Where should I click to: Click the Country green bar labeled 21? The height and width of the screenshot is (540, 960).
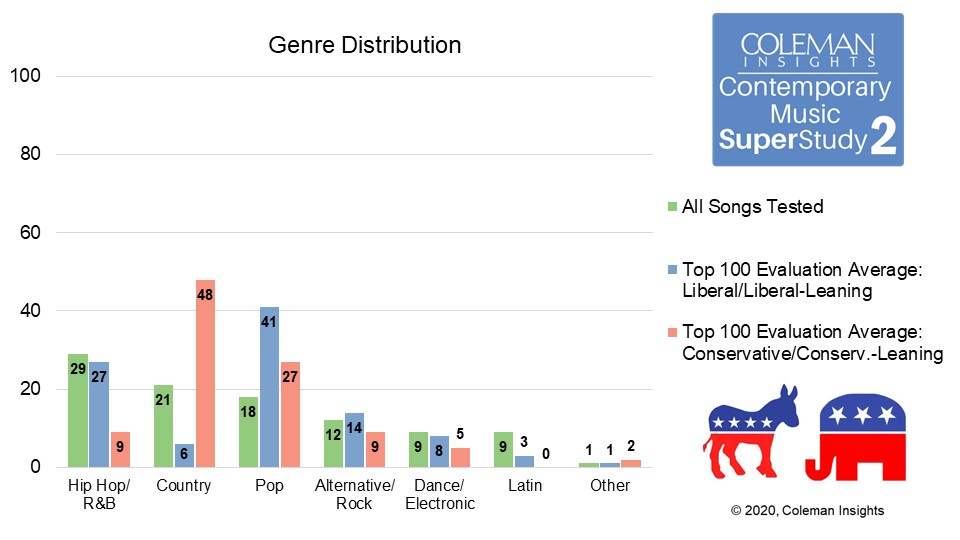pyautogui.click(x=163, y=426)
